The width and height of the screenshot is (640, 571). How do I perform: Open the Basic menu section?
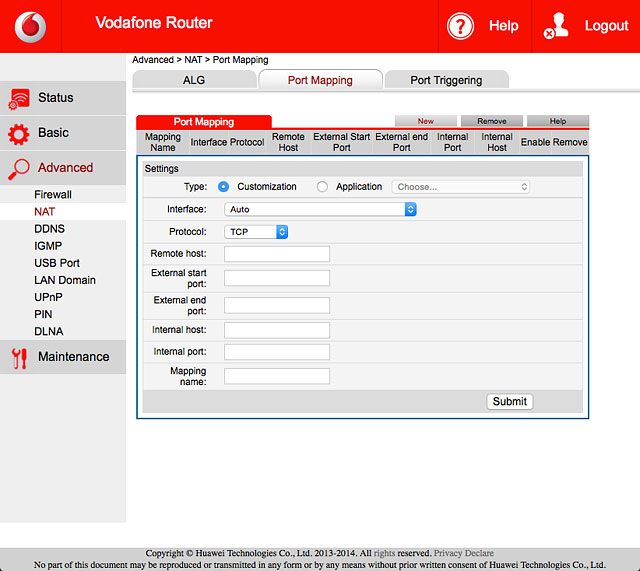tap(63, 133)
